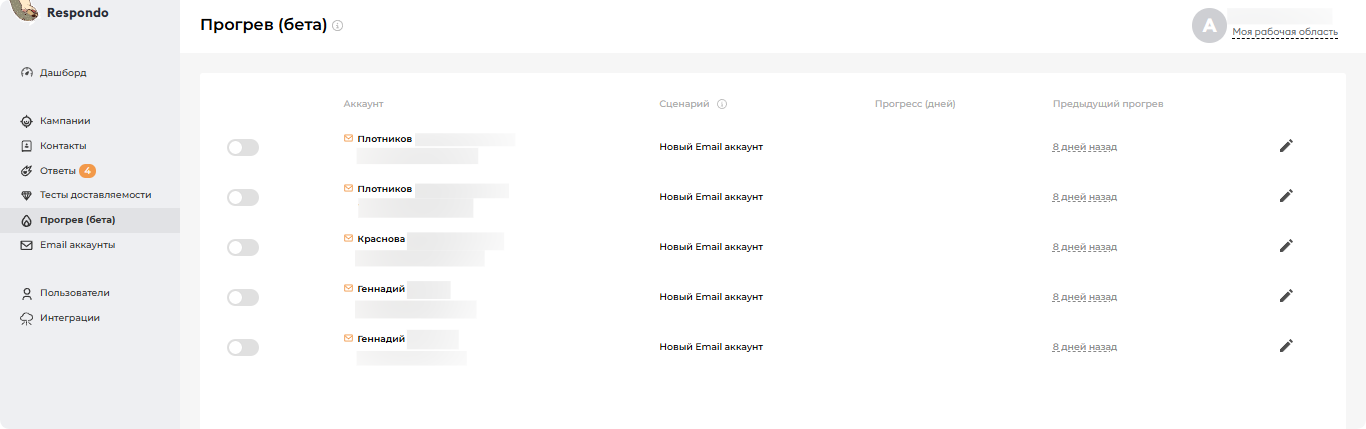Click the info icon next to Прогрев (бета) title
Viewport: 1366px width, 429px height.
338,26
